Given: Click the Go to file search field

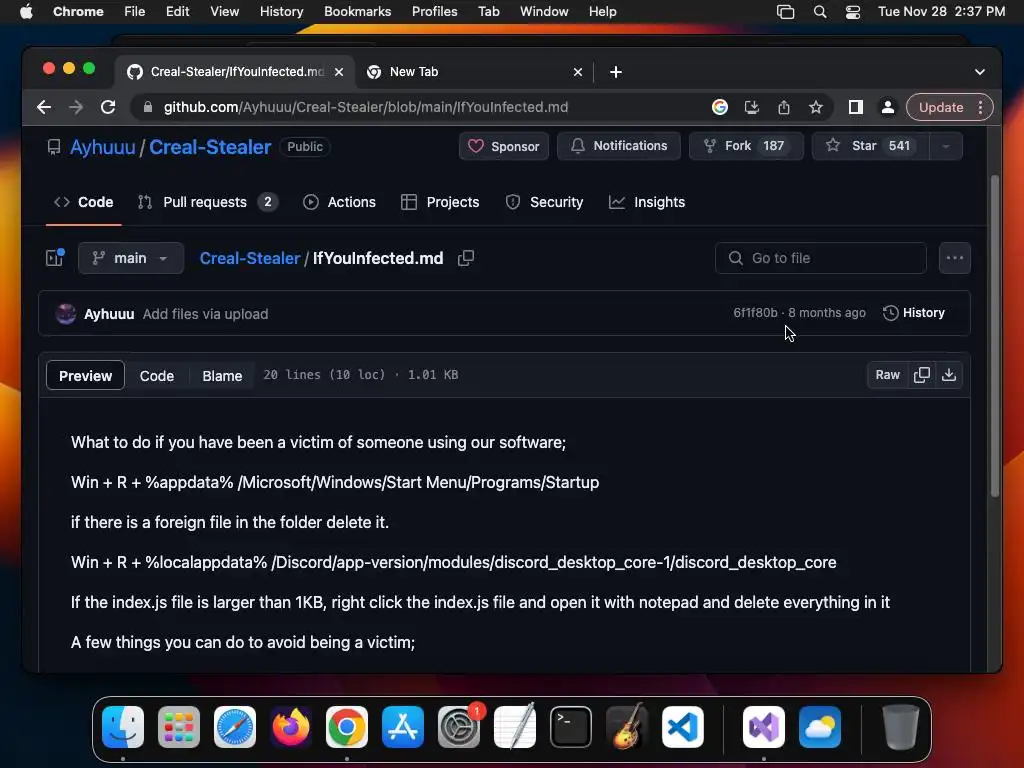Looking at the screenshot, I should pyautogui.click(x=820, y=258).
